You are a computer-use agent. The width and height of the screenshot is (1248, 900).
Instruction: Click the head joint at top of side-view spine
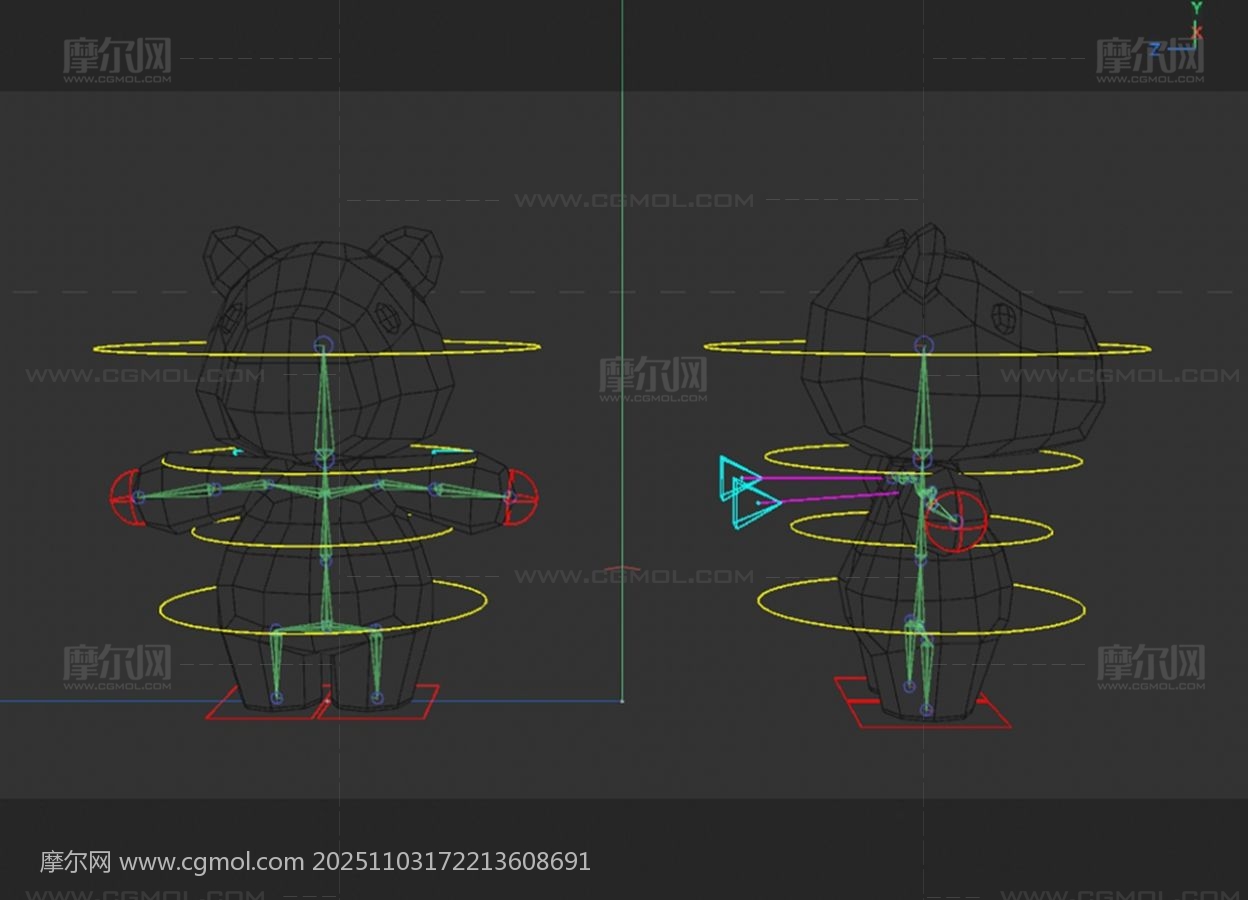click(924, 345)
